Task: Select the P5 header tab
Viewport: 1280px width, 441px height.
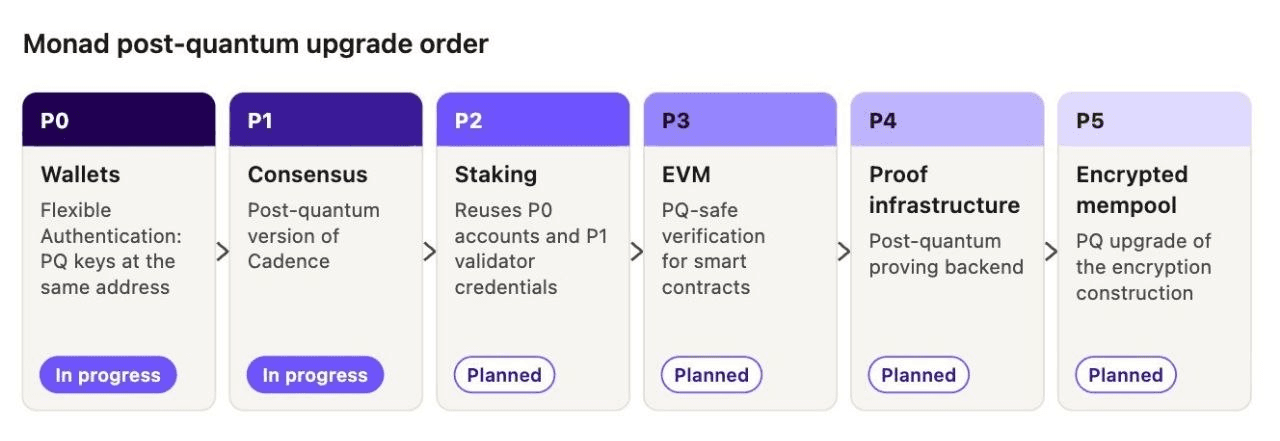Action: click(1154, 120)
